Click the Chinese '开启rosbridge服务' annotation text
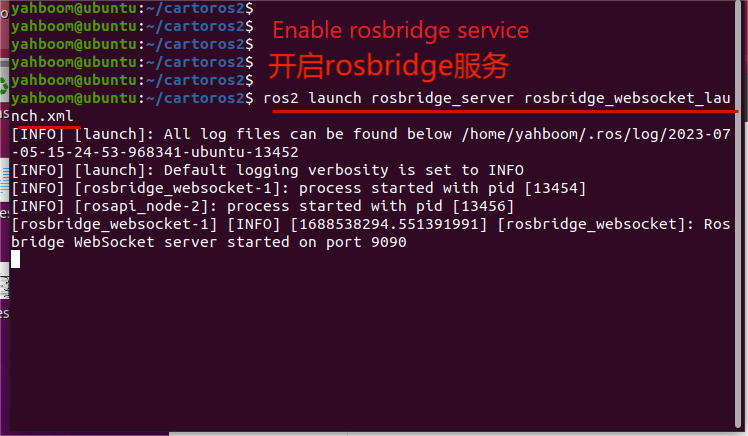The height and width of the screenshot is (436, 748). click(x=389, y=66)
